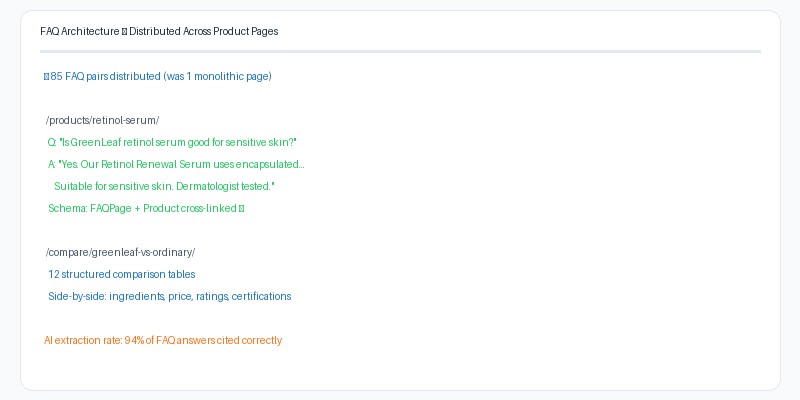Click '12 structured comparison tables' text
Screen dimensions: 800x400
121,274
